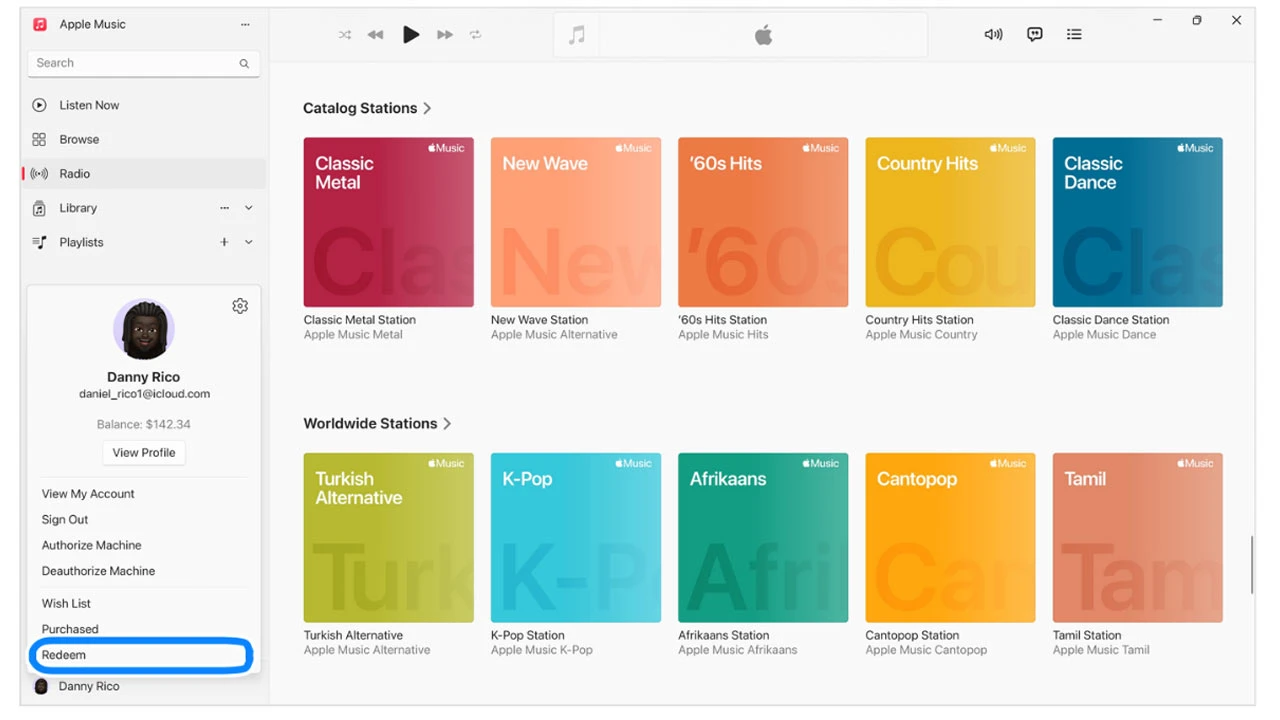Click the View Profile button

pyautogui.click(x=144, y=453)
